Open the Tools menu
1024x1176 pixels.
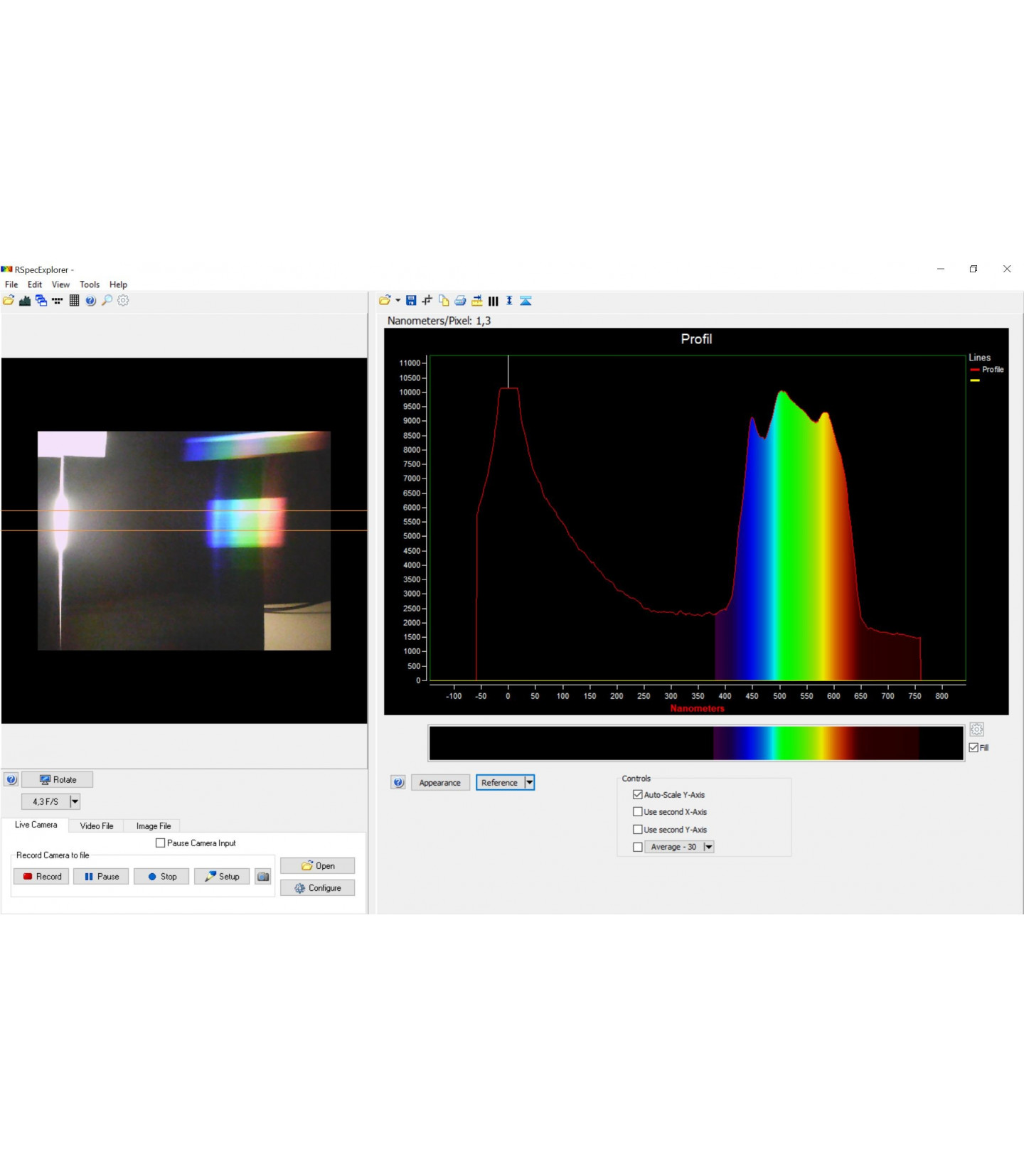(90, 284)
